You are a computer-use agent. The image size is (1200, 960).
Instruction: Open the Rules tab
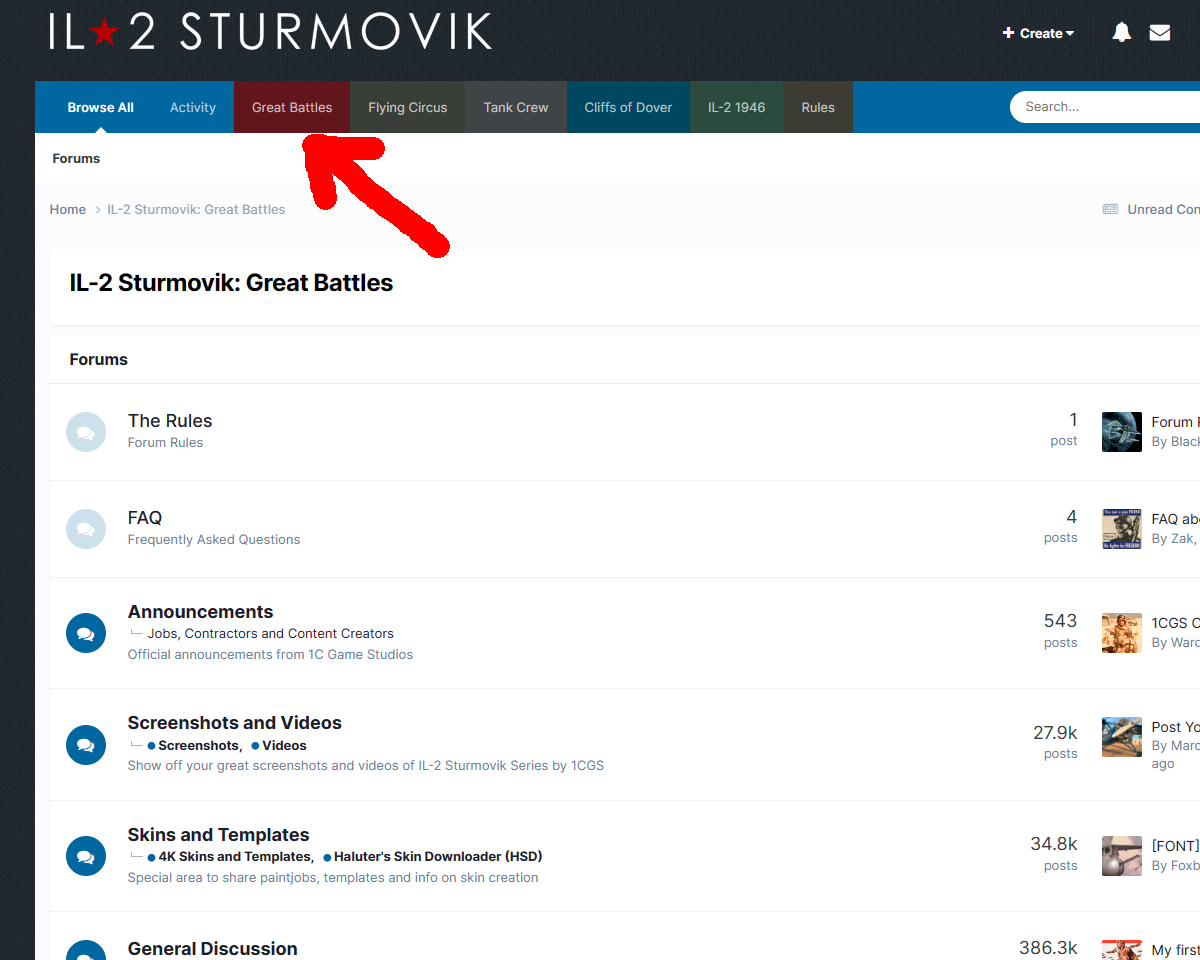(818, 107)
